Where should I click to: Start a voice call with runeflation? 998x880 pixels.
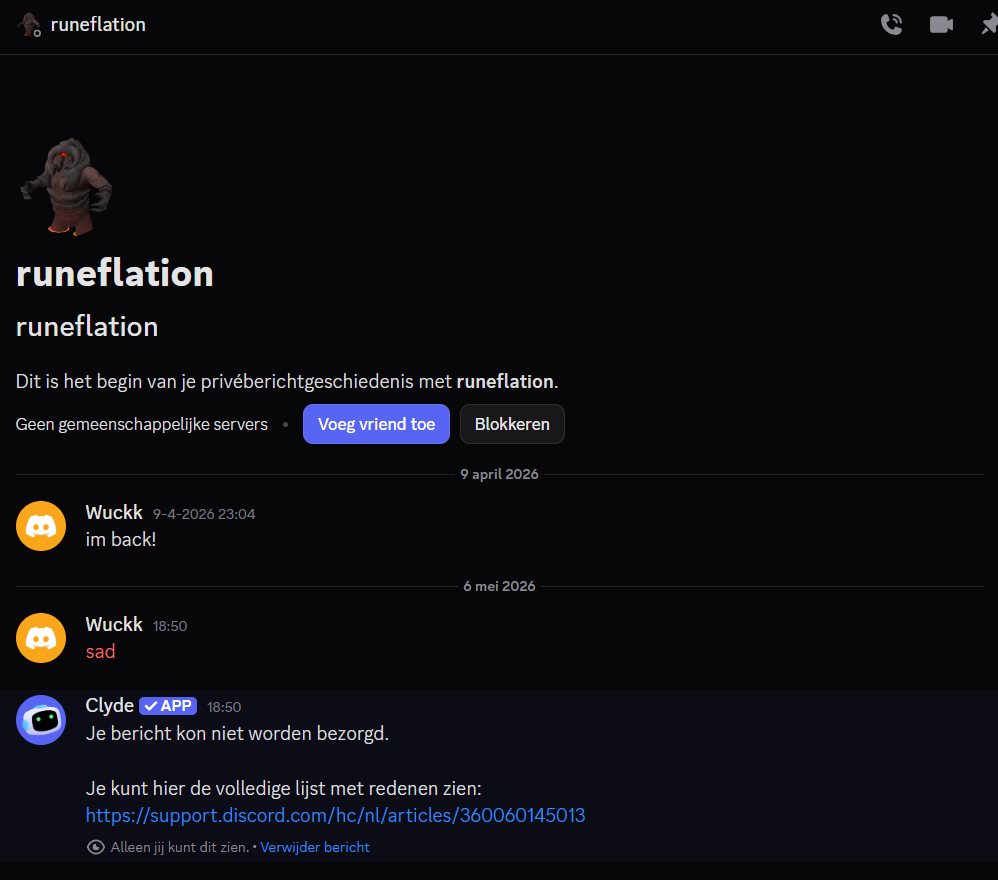pyautogui.click(x=891, y=24)
